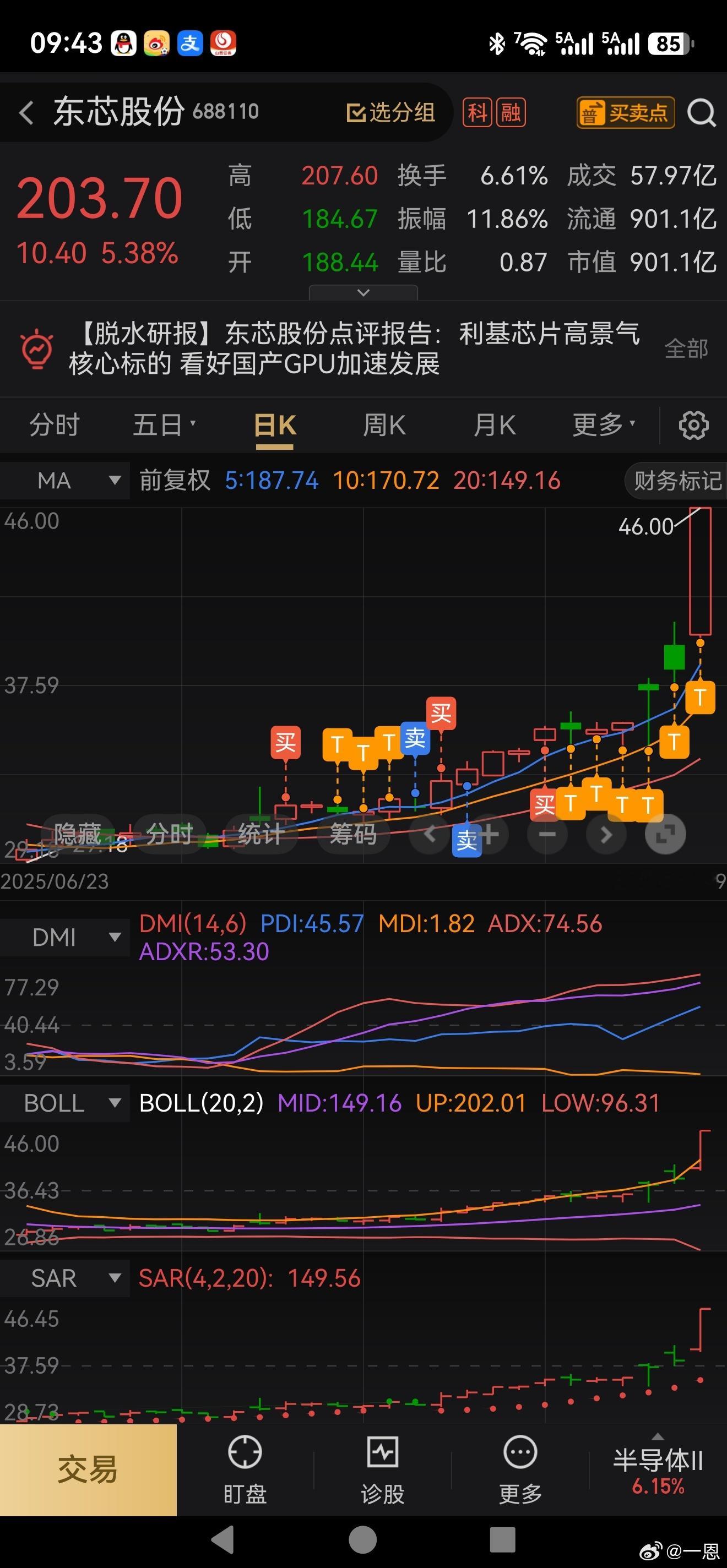Tap Android recent apps button

tap(503, 1540)
